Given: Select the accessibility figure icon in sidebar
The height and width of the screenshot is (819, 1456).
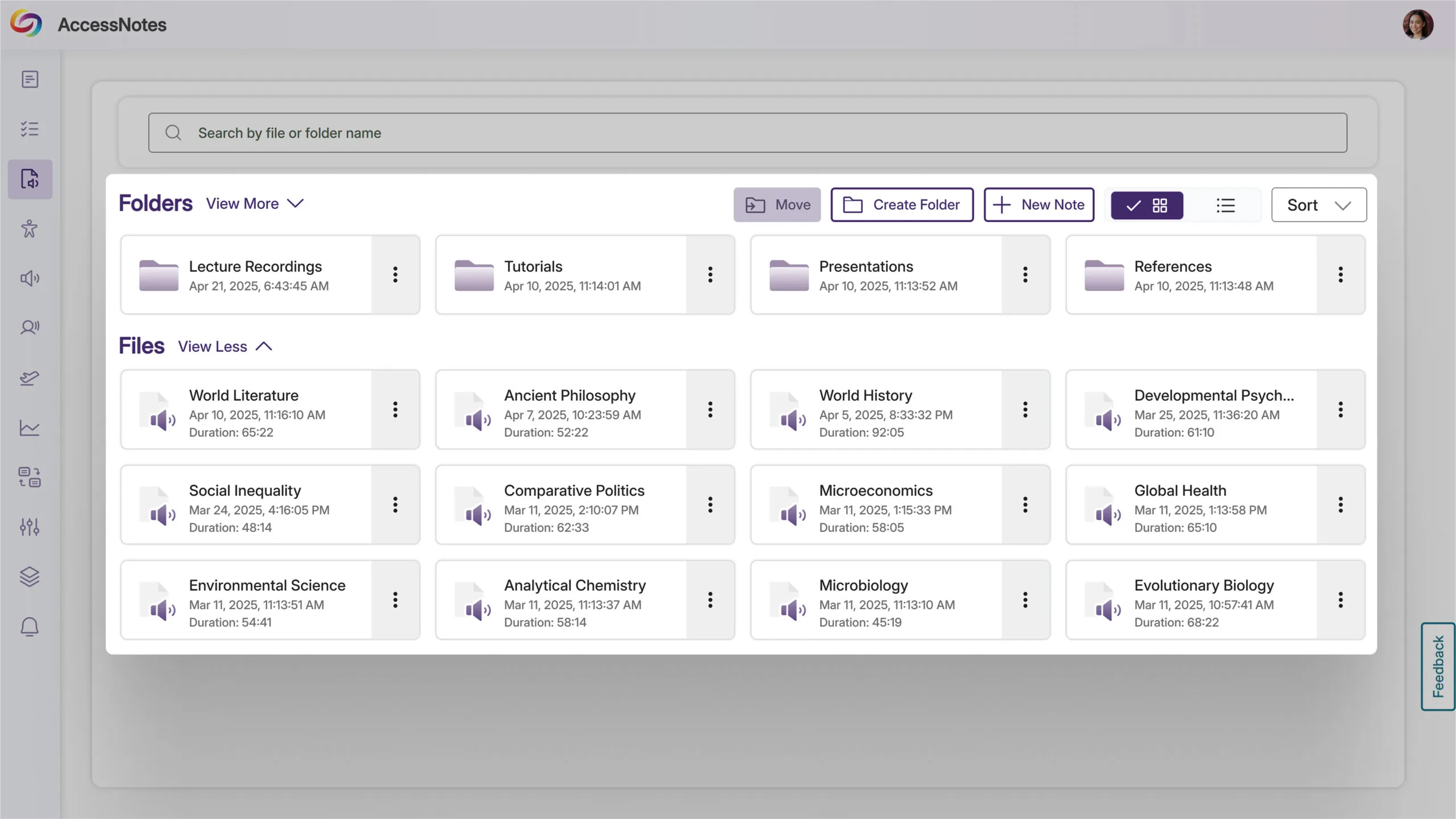Looking at the screenshot, I should (x=30, y=229).
